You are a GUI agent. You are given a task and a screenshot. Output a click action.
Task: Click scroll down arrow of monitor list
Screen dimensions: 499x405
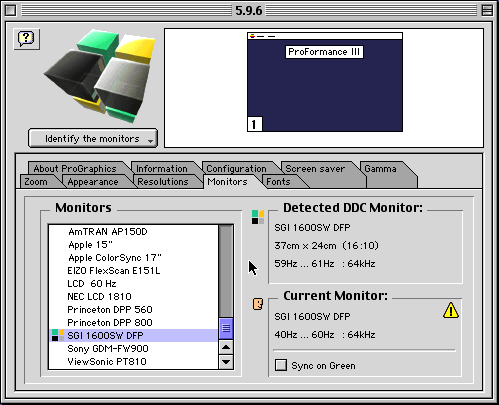tap(226, 362)
